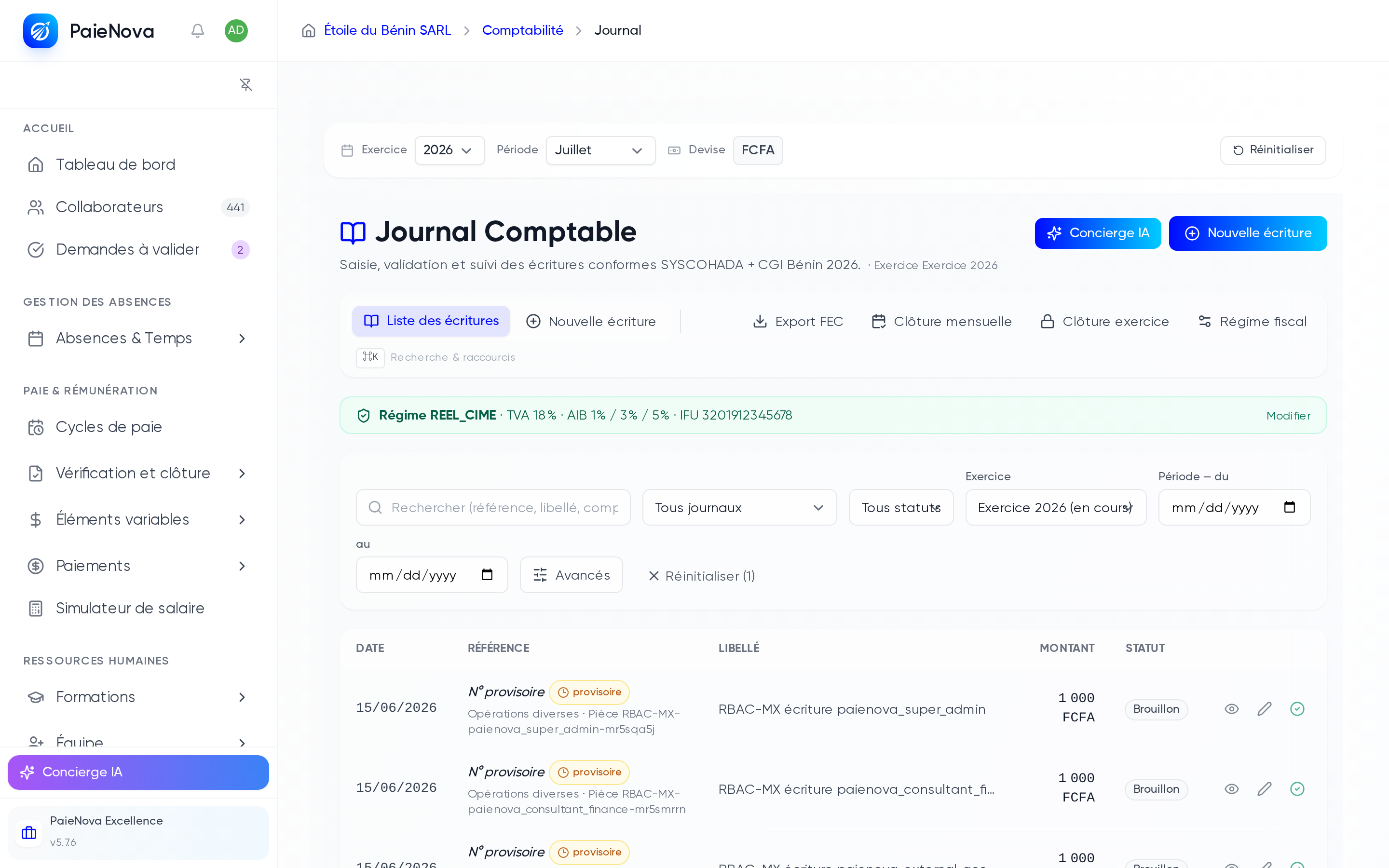Click the gradient Nouvelle écriture button
This screenshot has height=868, width=1389.
[1248, 233]
